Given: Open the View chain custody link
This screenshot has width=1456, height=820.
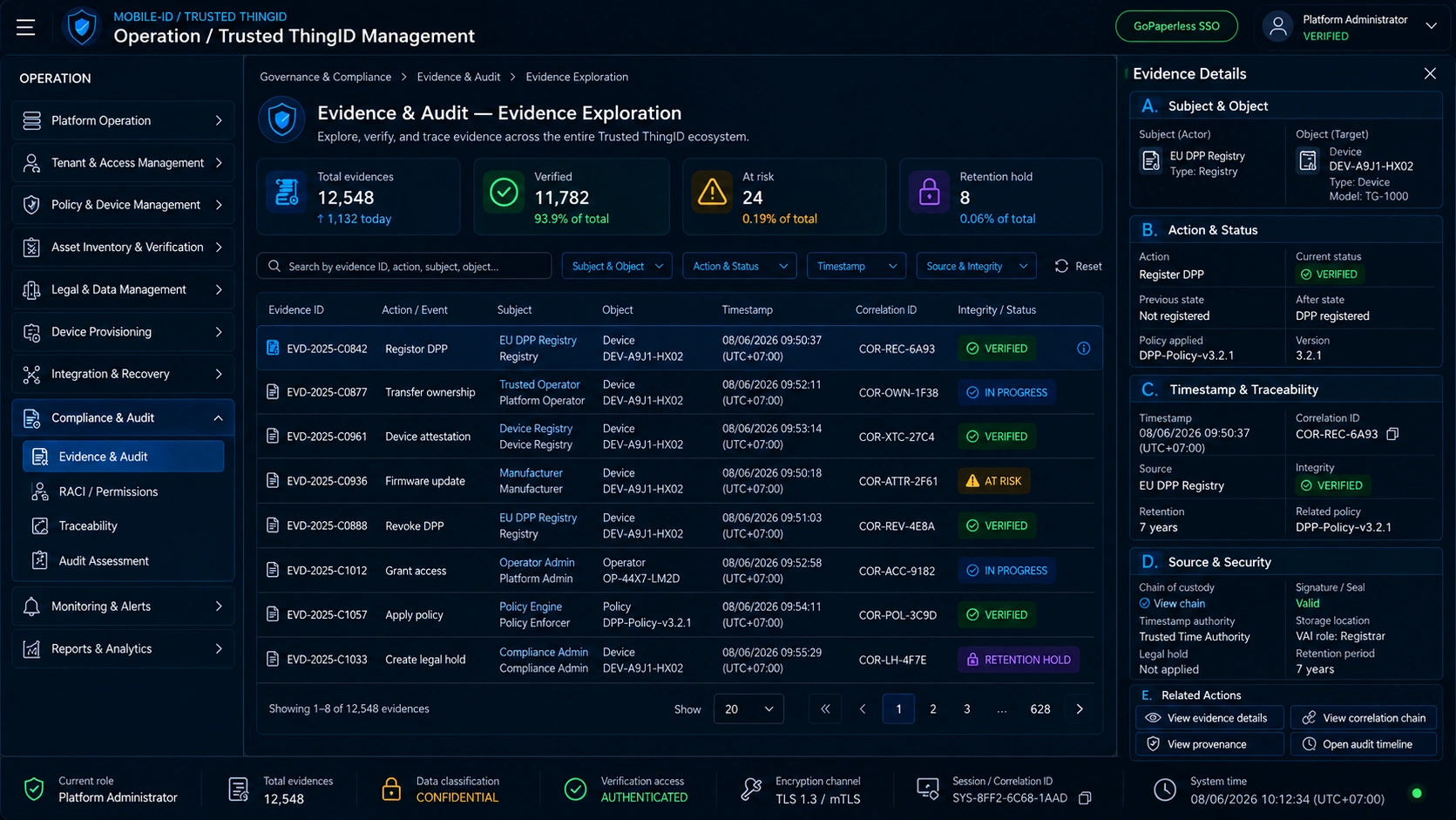Looking at the screenshot, I should pos(1172,603).
